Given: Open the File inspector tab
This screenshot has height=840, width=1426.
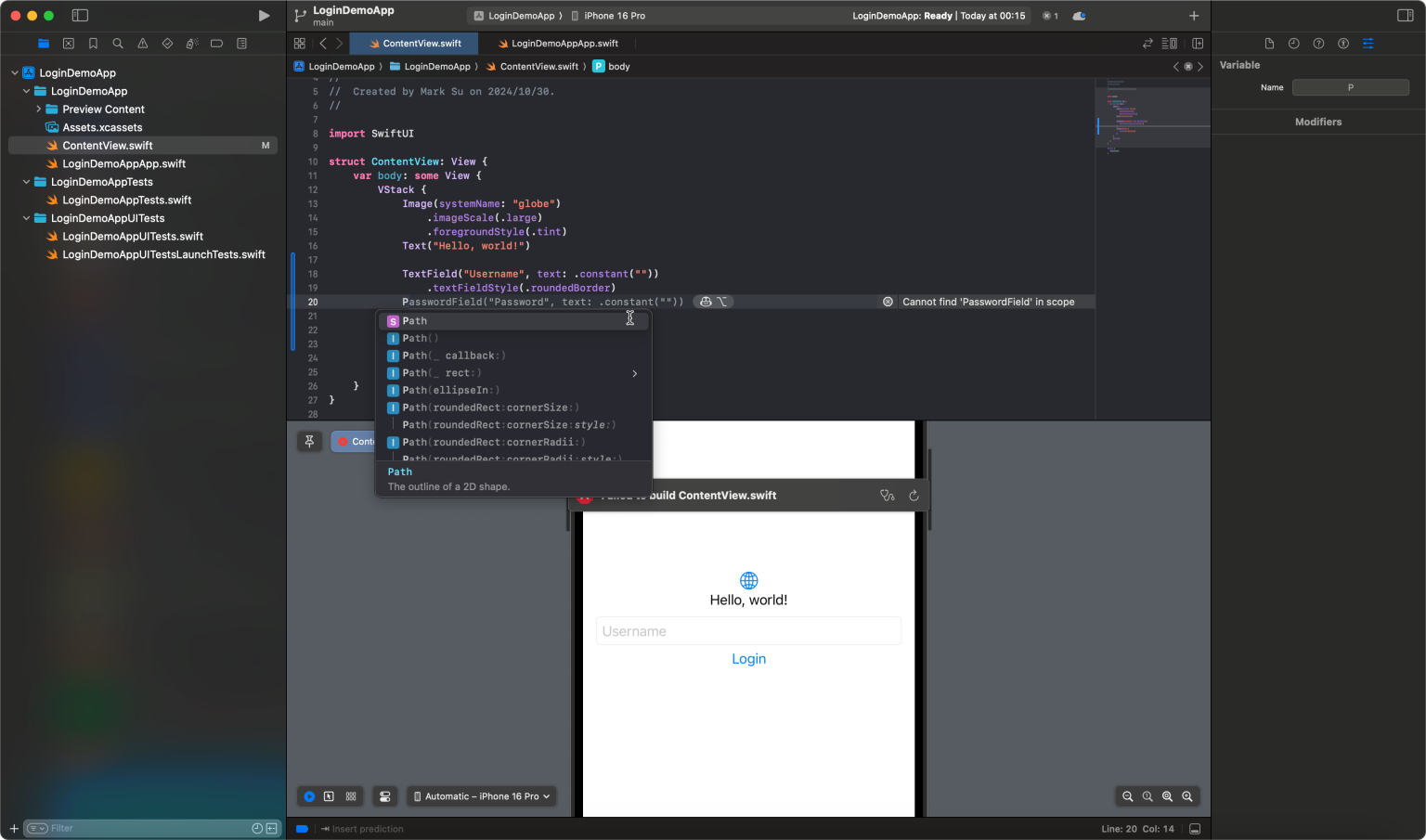Looking at the screenshot, I should pos(1269,44).
